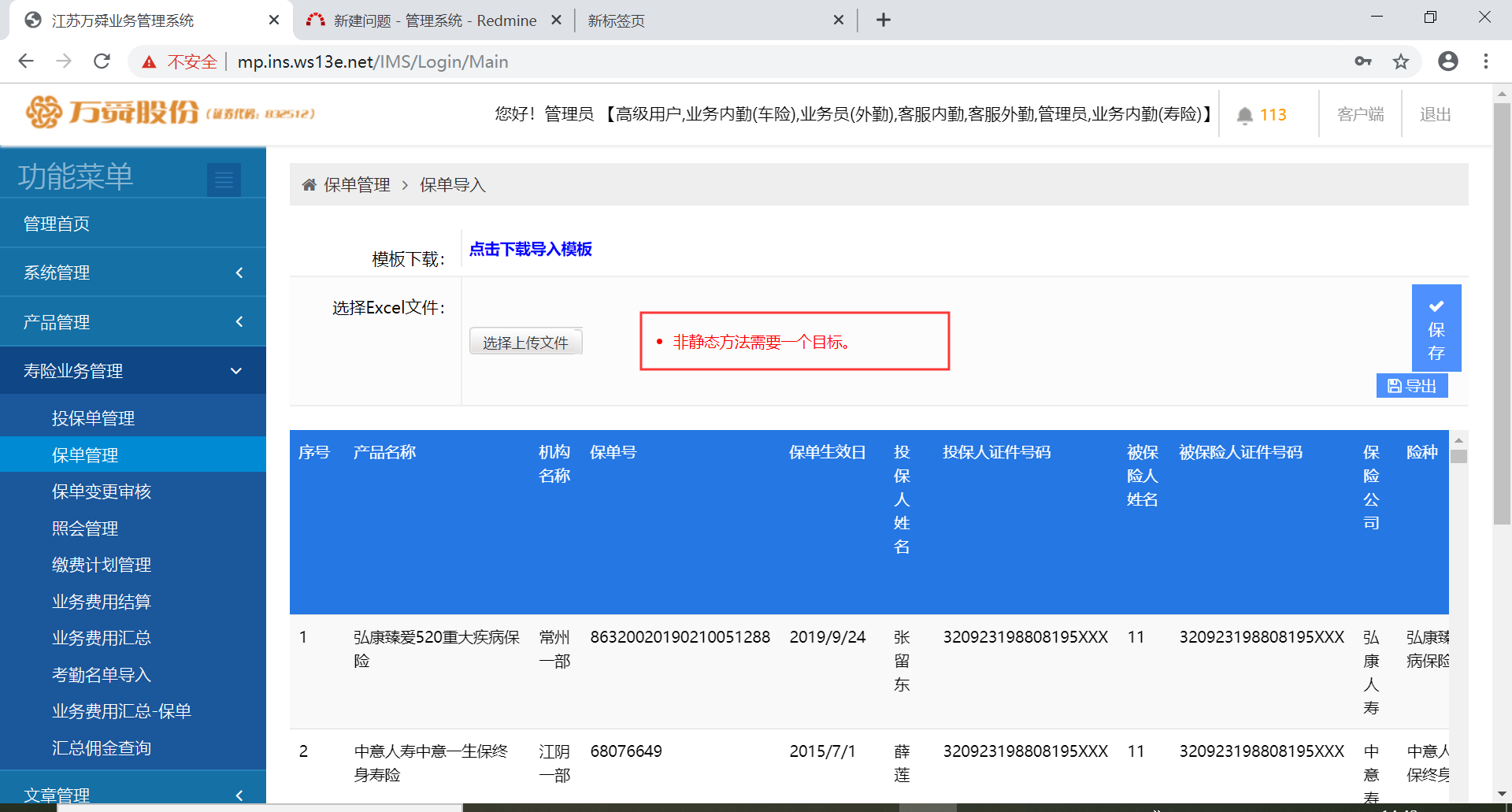The image size is (1512, 812).
Task: Click the 导出 export button
Action: click(1411, 386)
